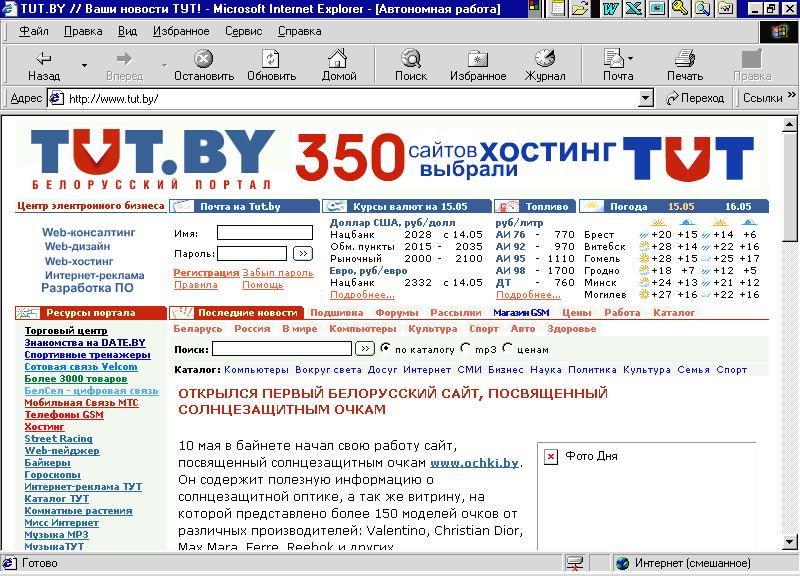Open the Вид menu
The height and width of the screenshot is (576, 800).
127,31
